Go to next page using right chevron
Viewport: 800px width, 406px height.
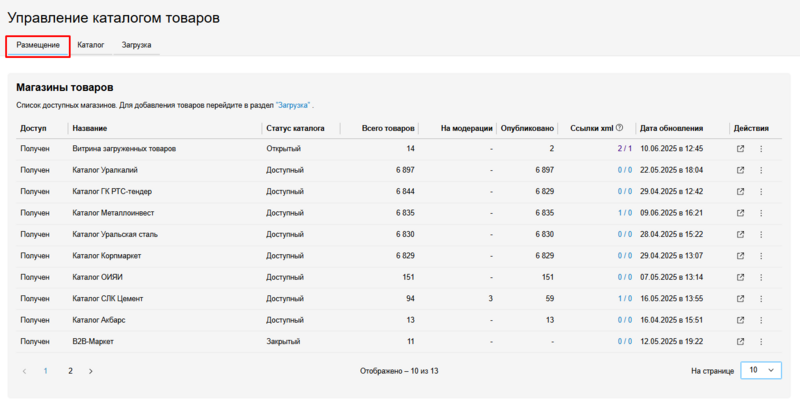pyautogui.click(x=91, y=371)
